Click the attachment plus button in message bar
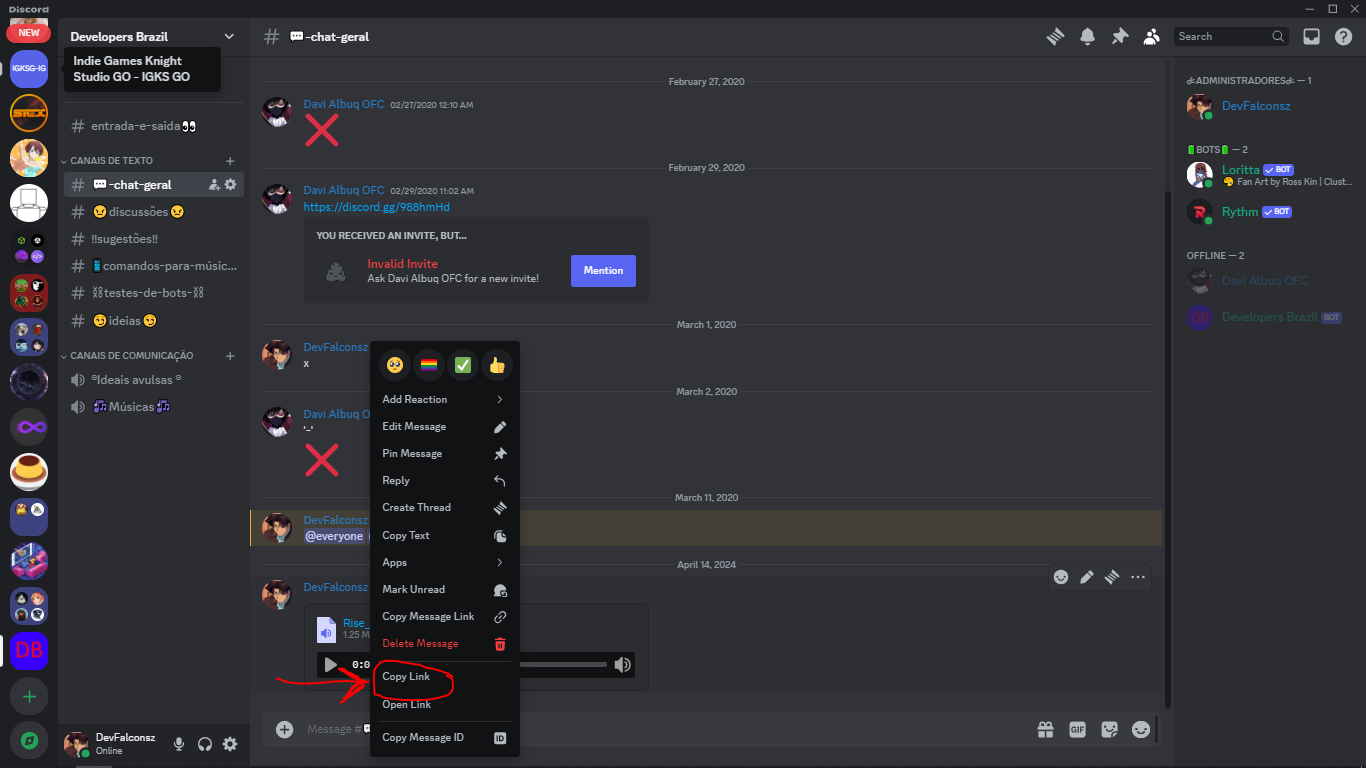Screen dimensions: 1366x768 click(285, 730)
